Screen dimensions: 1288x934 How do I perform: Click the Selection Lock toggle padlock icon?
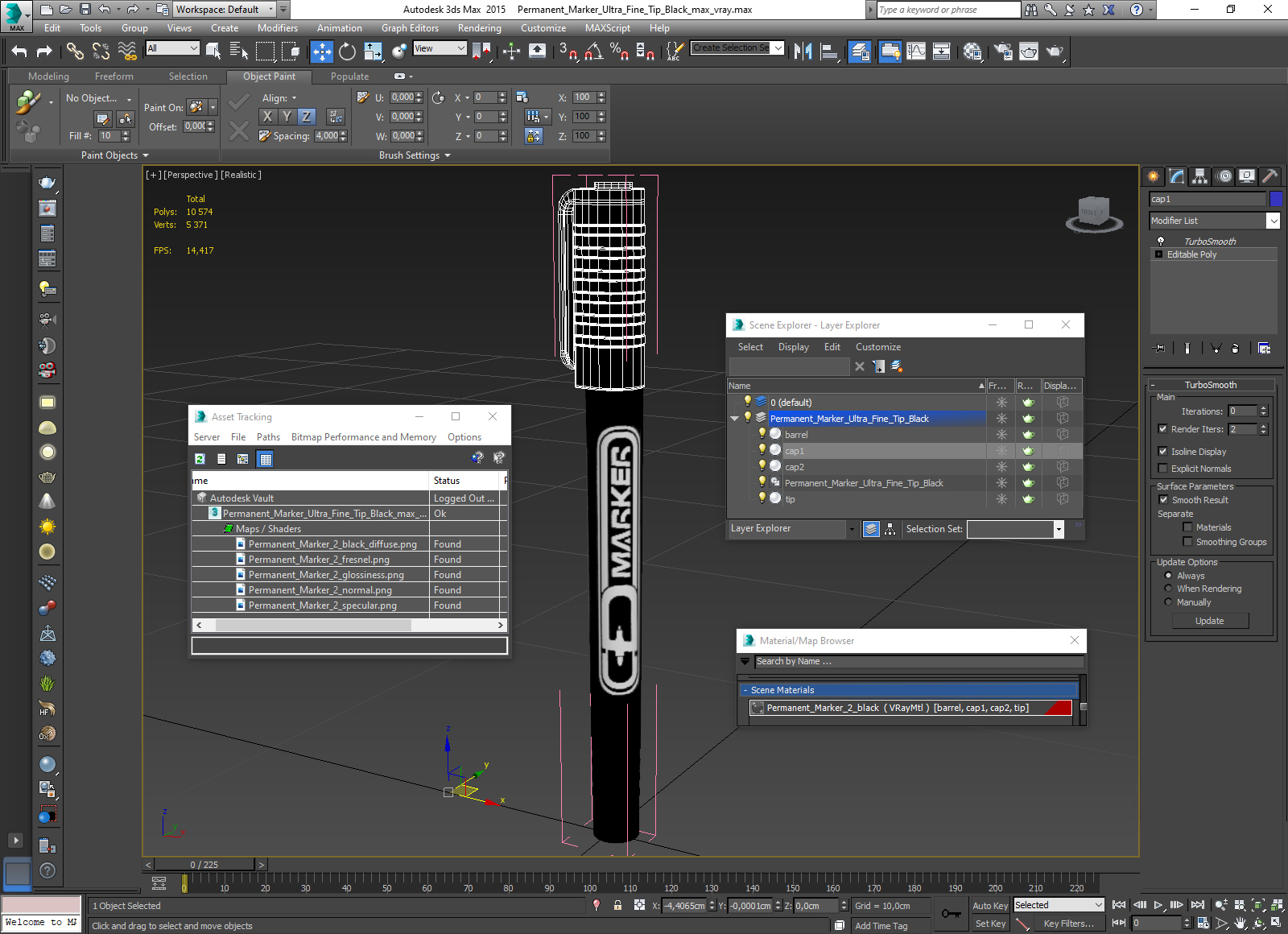(x=617, y=905)
